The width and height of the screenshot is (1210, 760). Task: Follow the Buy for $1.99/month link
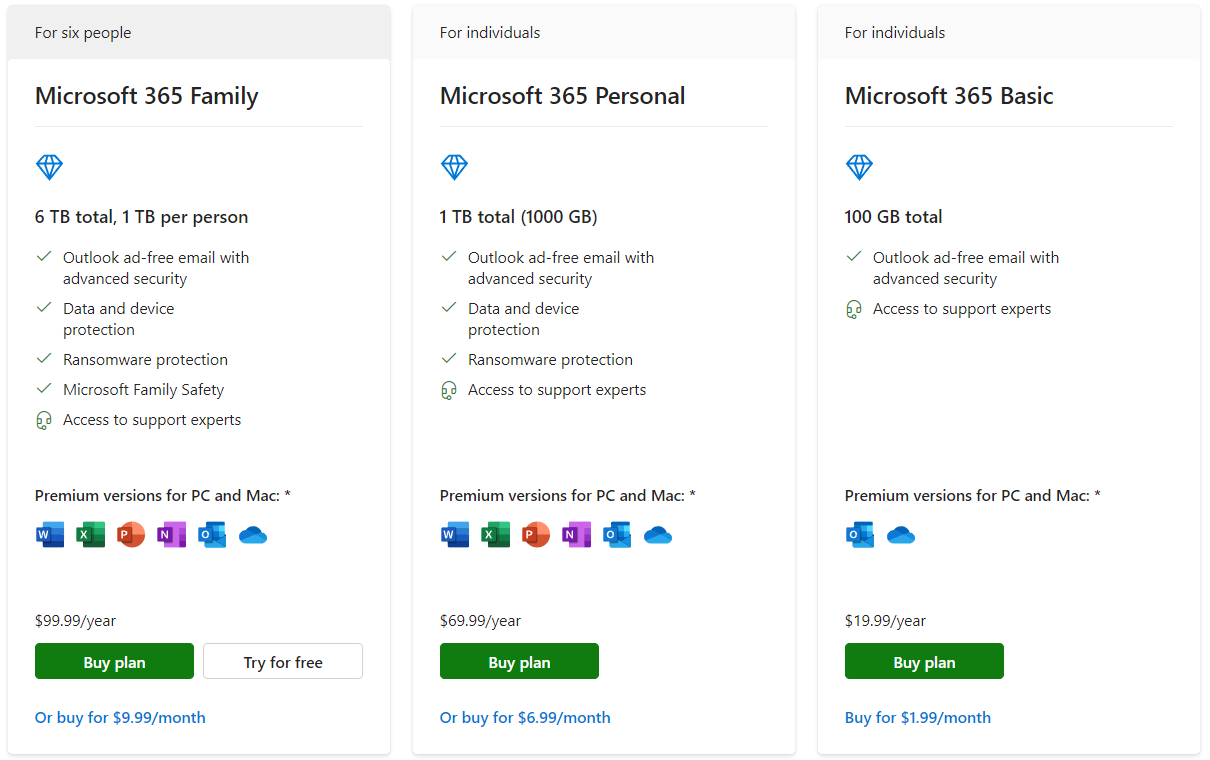(918, 717)
